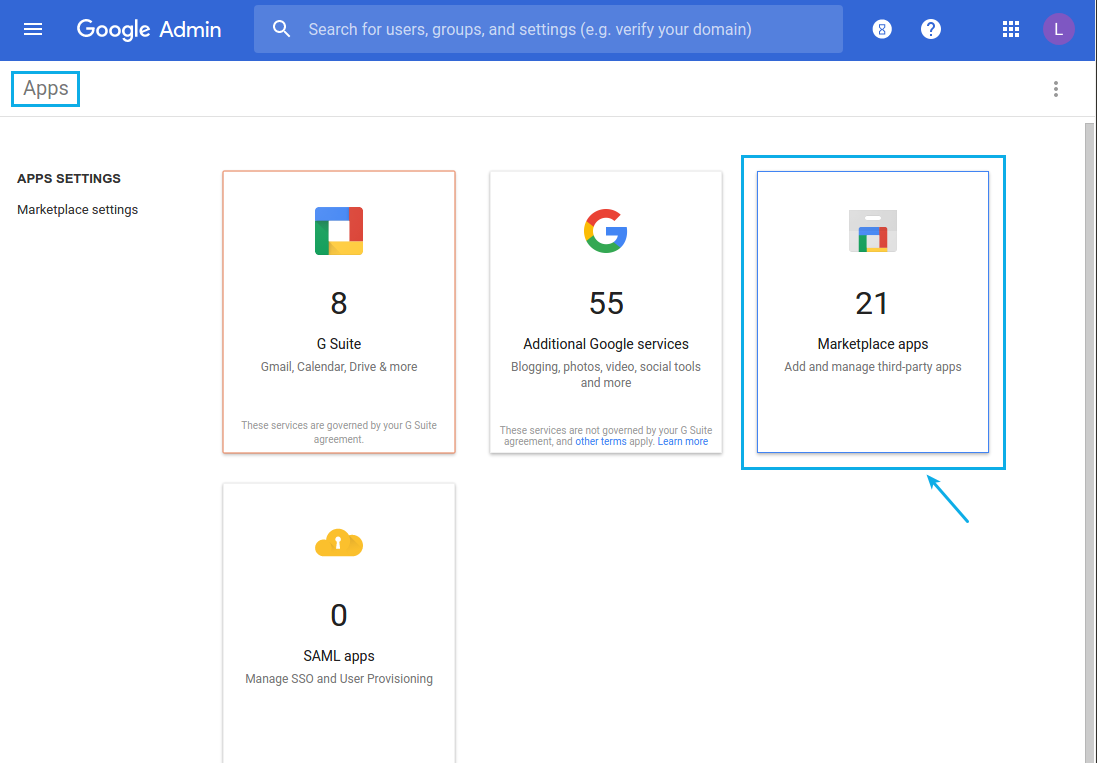This screenshot has height=763, width=1097.
Task: Follow the other terms link
Action: pyautogui.click(x=599, y=440)
